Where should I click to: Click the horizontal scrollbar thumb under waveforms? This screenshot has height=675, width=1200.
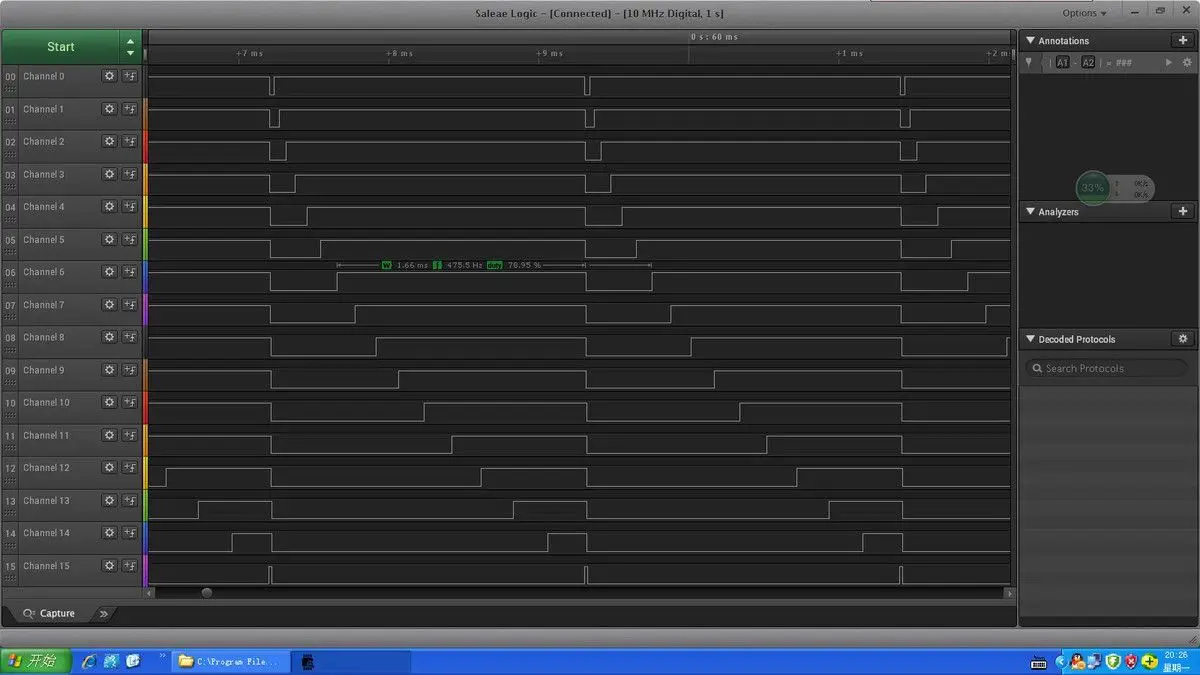(207, 592)
